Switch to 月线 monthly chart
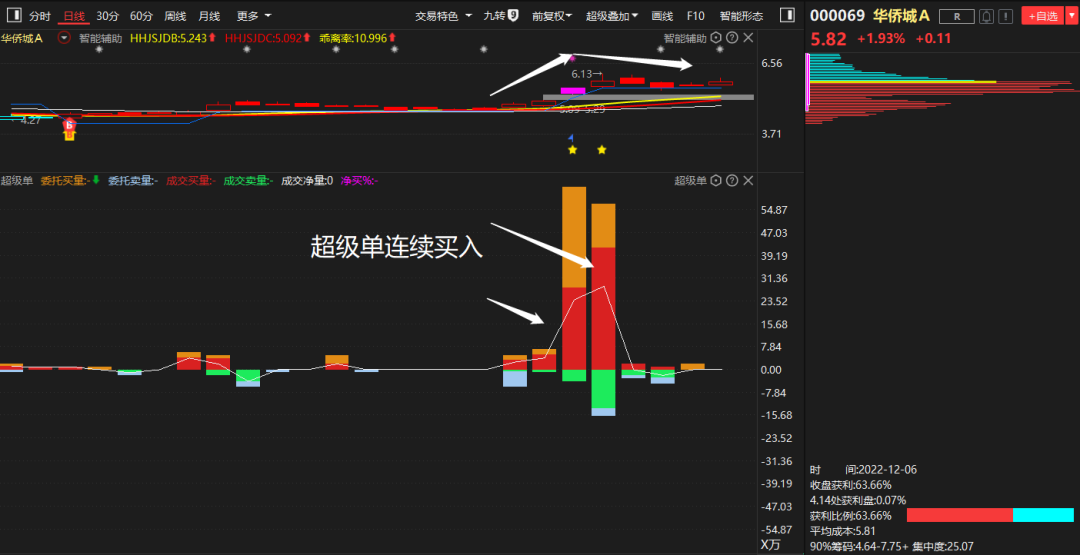The height and width of the screenshot is (555, 1080). (209, 16)
